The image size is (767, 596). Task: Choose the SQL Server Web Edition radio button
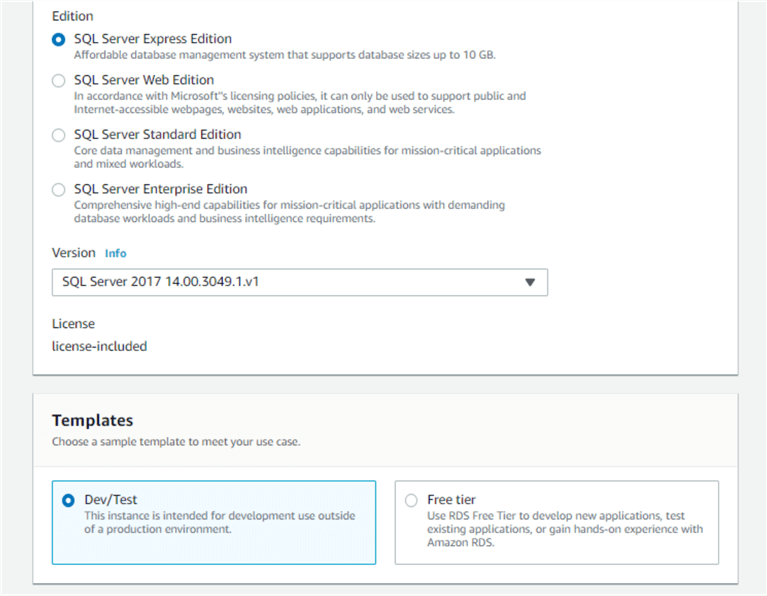[59, 80]
